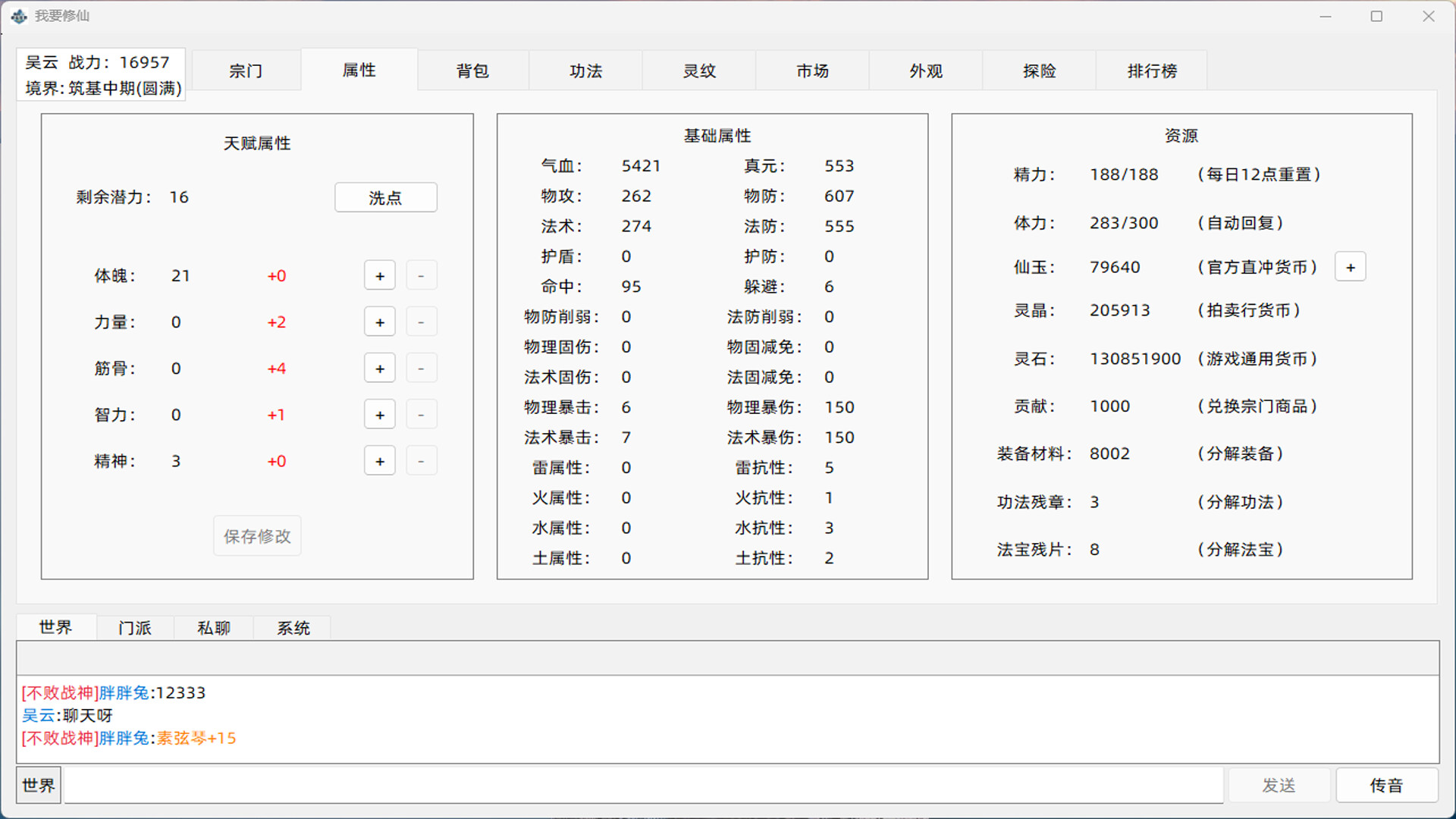
Task: Switch to the 外观 appearance tab
Action: coord(925,70)
